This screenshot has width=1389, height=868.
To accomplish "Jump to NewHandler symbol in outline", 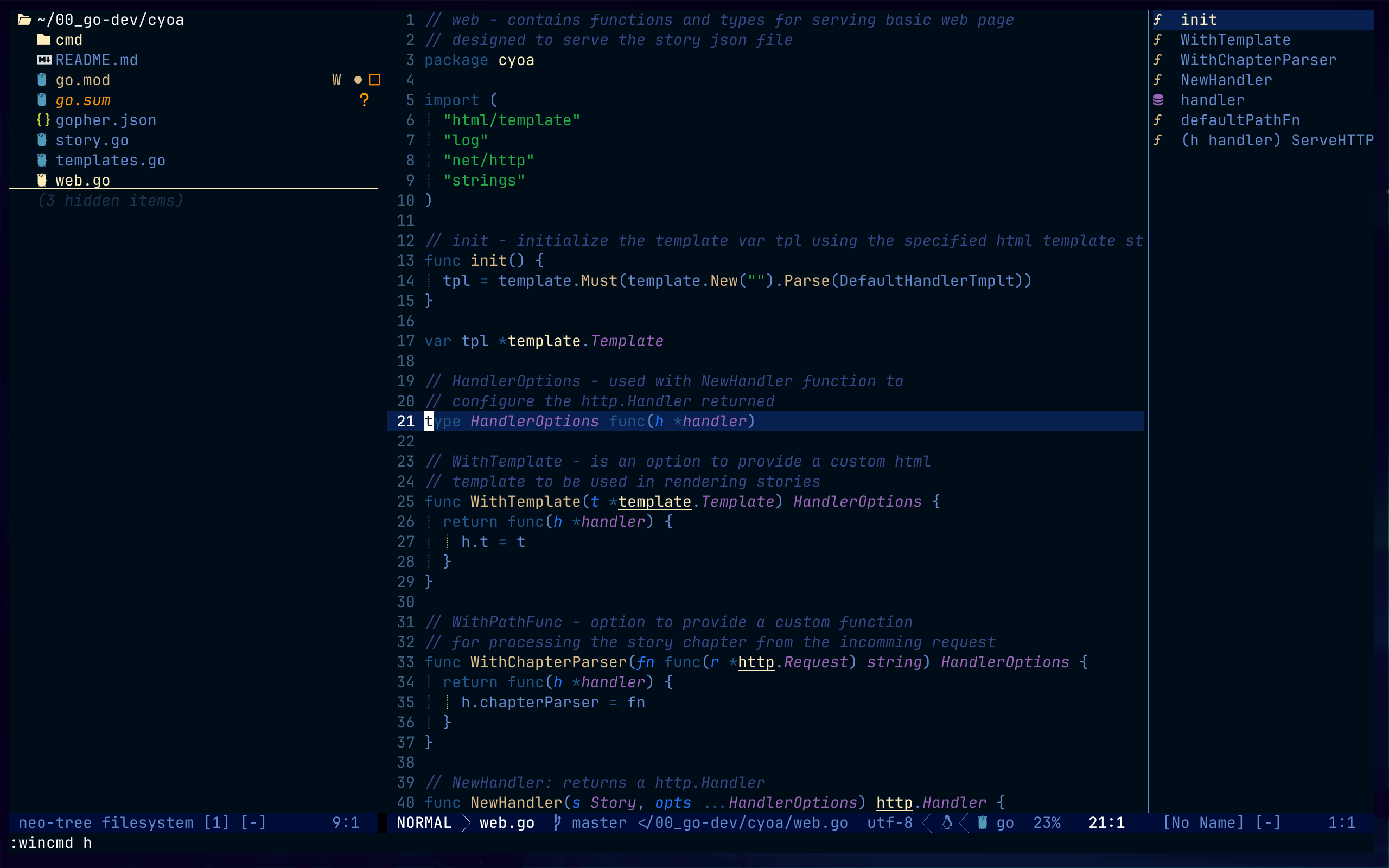I will (x=1226, y=80).
